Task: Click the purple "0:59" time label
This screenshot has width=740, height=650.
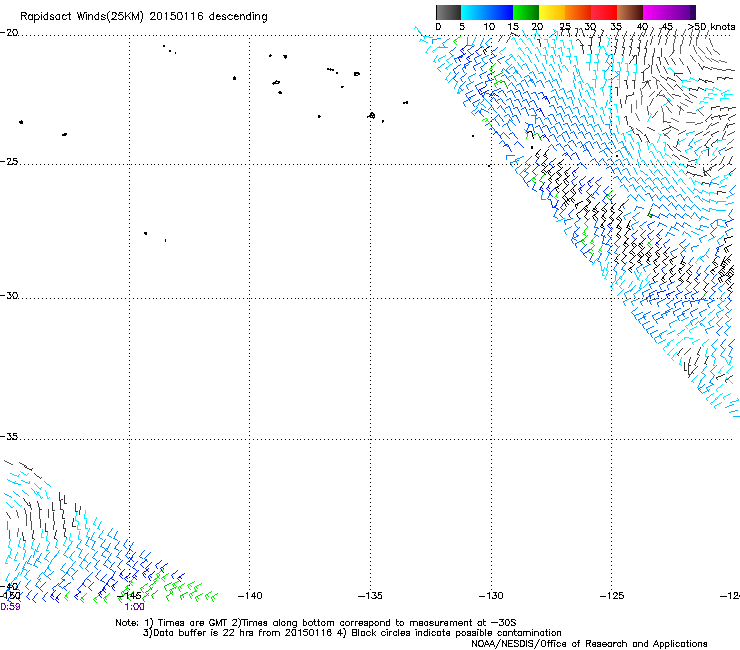Action: coord(10,607)
